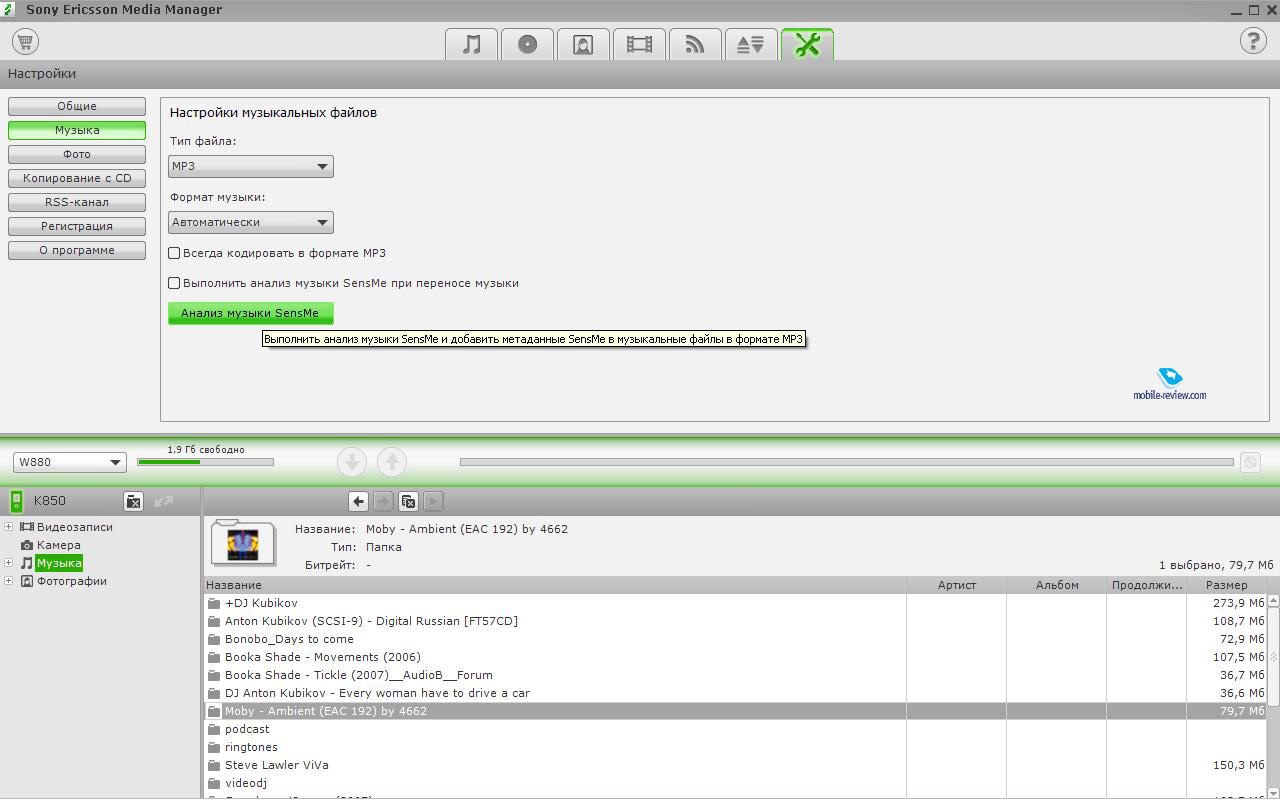Open the Общие settings section

coord(77,106)
